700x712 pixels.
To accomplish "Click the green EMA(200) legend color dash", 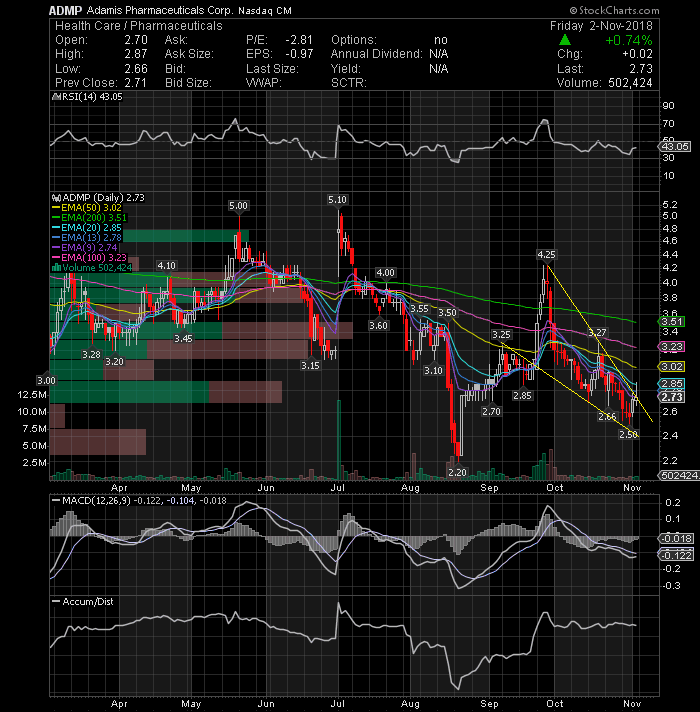I will pyautogui.click(x=56, y=218).
